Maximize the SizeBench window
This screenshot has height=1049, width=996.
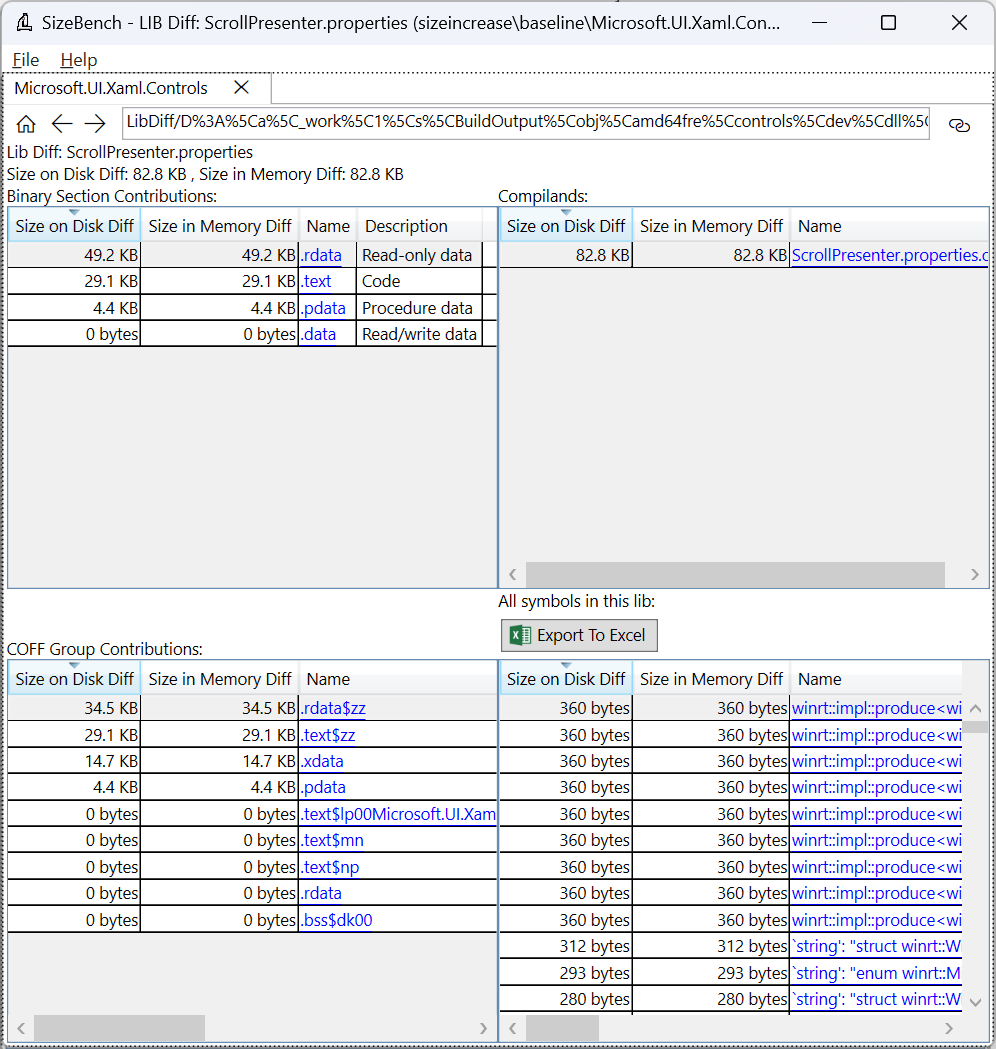tap(888, 23)
